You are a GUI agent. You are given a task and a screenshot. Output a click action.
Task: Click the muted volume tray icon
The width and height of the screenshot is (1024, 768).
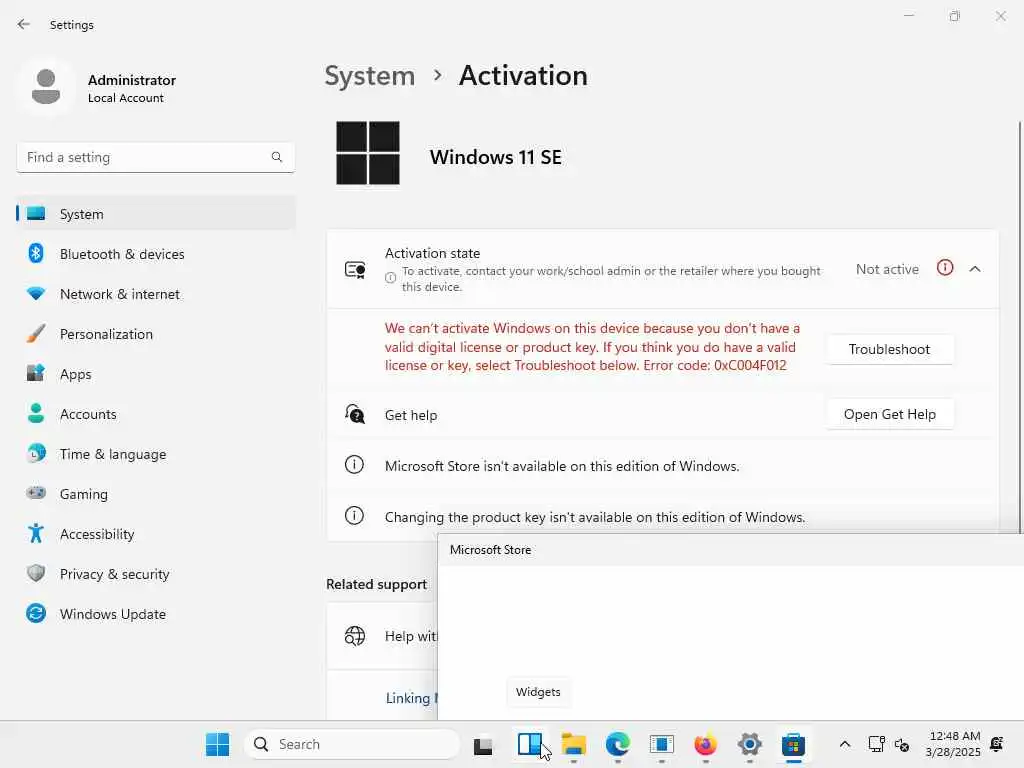coord(902,745)
